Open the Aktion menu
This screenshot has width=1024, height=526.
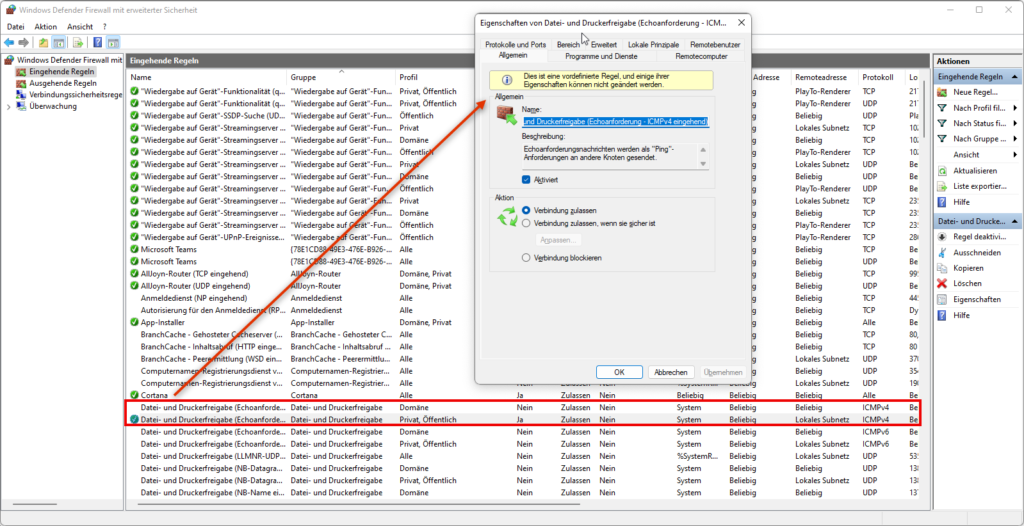tap(46, 27)
